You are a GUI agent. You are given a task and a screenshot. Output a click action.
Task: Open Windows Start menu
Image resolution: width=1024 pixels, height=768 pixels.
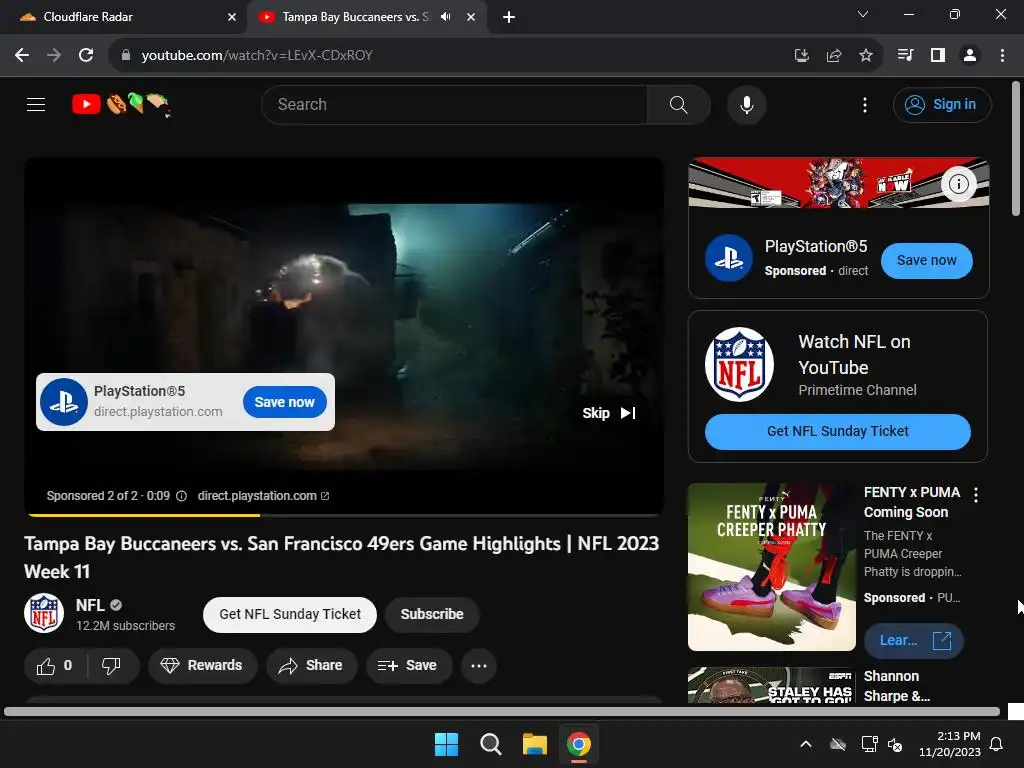[447, 744]
